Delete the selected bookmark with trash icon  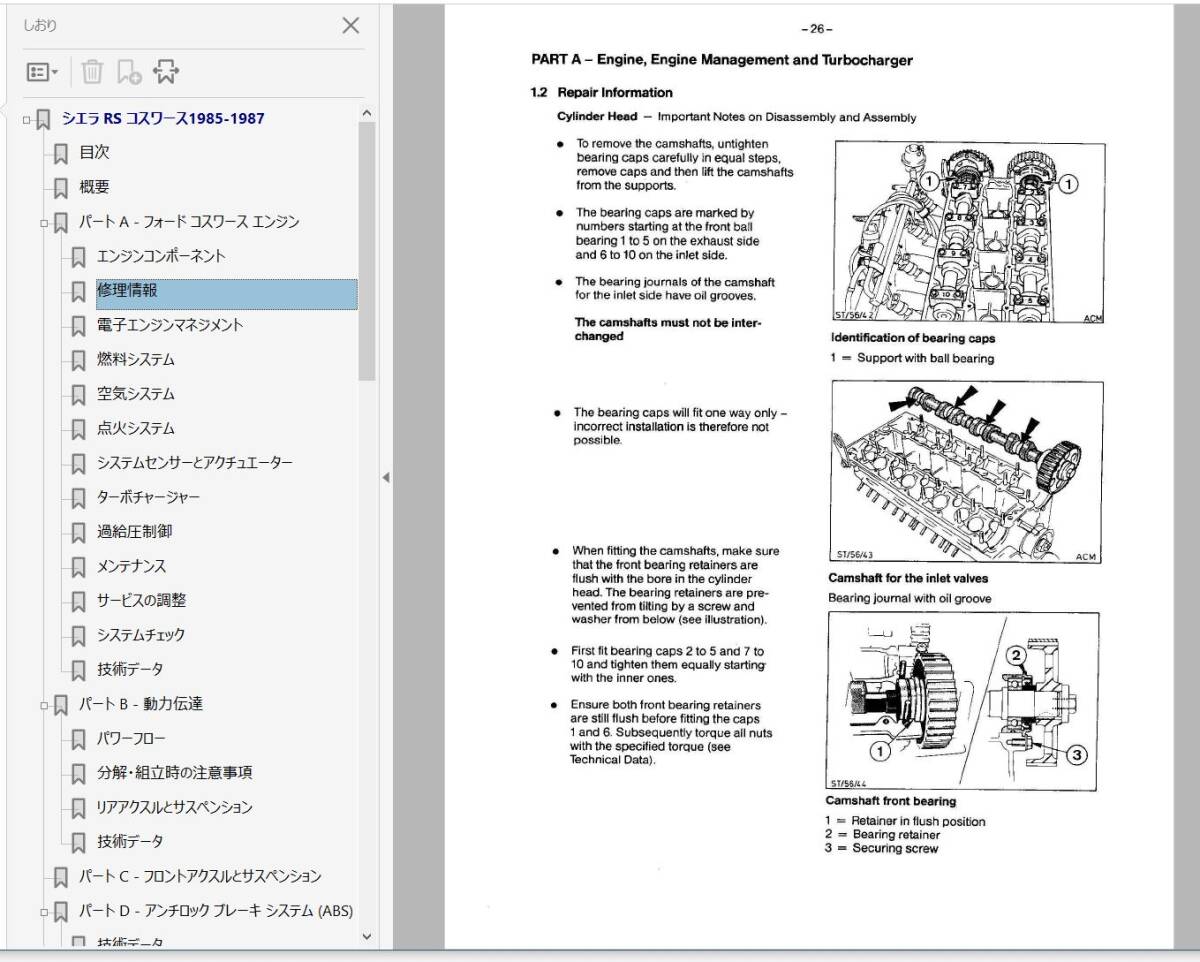tap(92, 72)
